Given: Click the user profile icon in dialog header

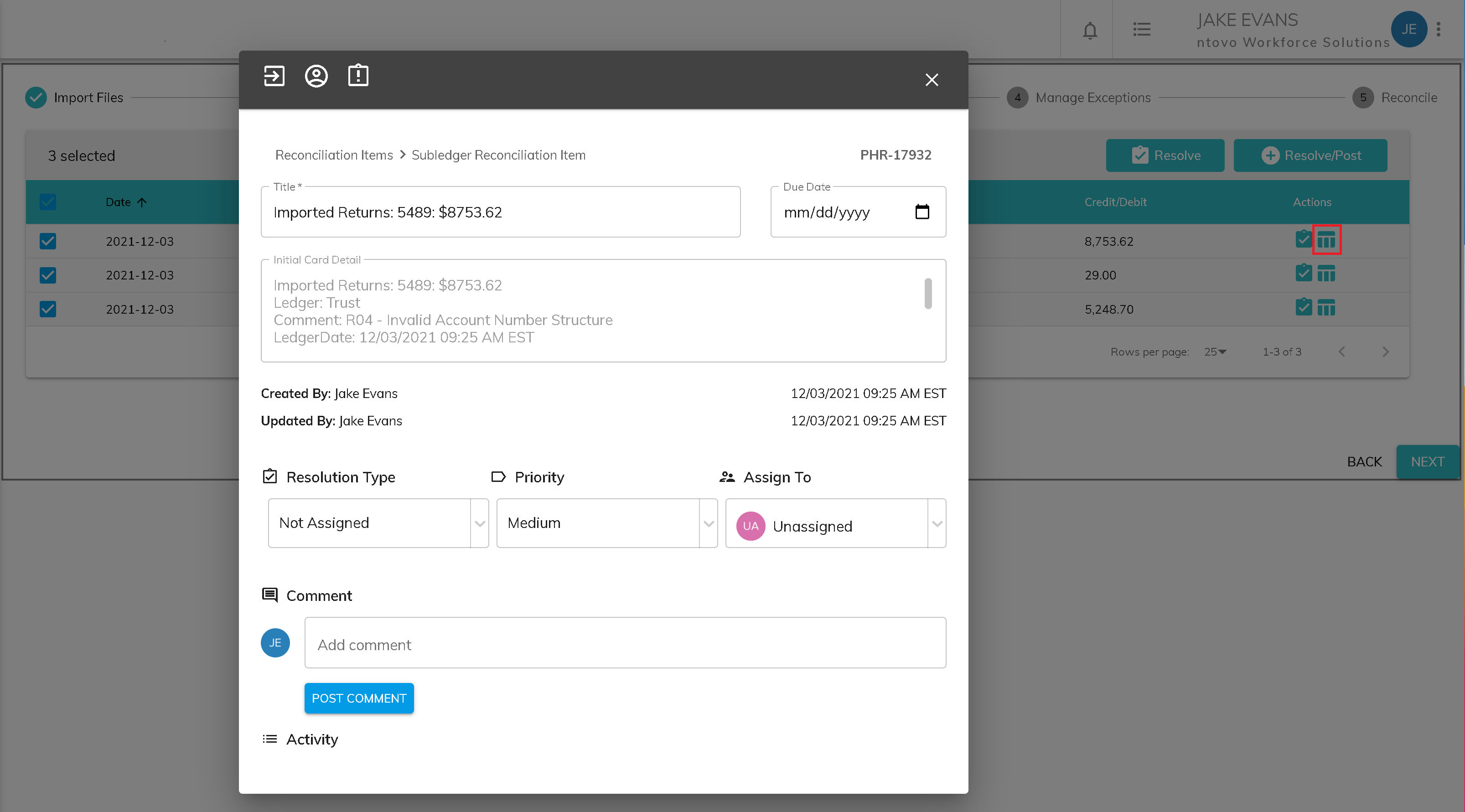Looking at the screenshot, I should (316, 76).
